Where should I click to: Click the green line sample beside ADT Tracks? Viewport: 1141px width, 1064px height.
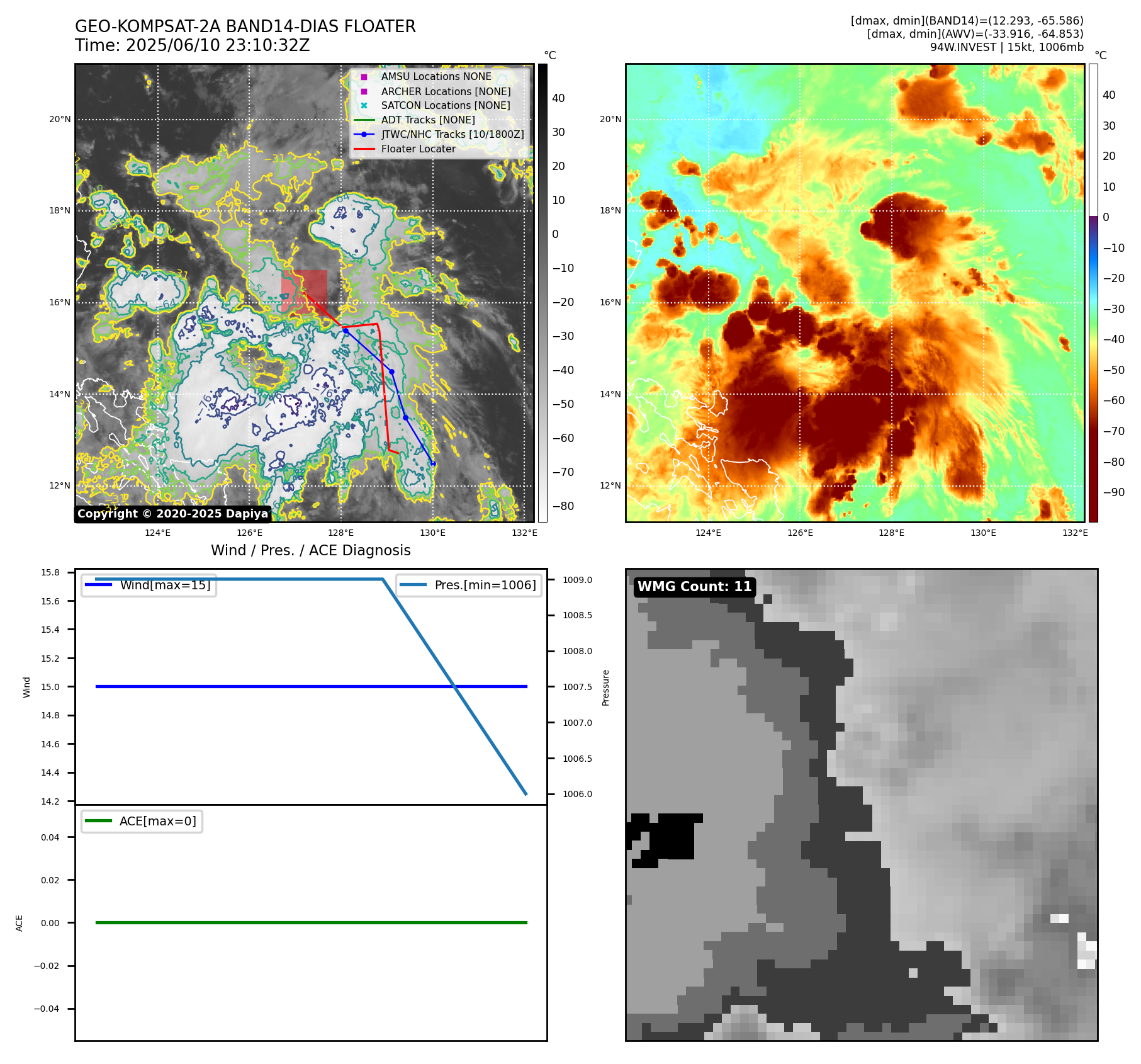pyautogui.click(x=364, y=120)
